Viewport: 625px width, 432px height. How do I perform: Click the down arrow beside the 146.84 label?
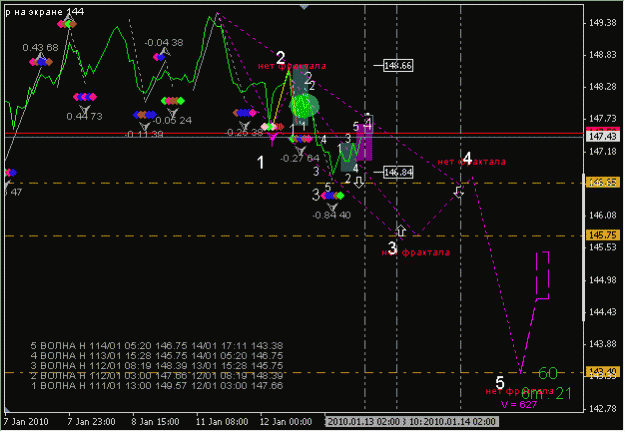[359, 182]
